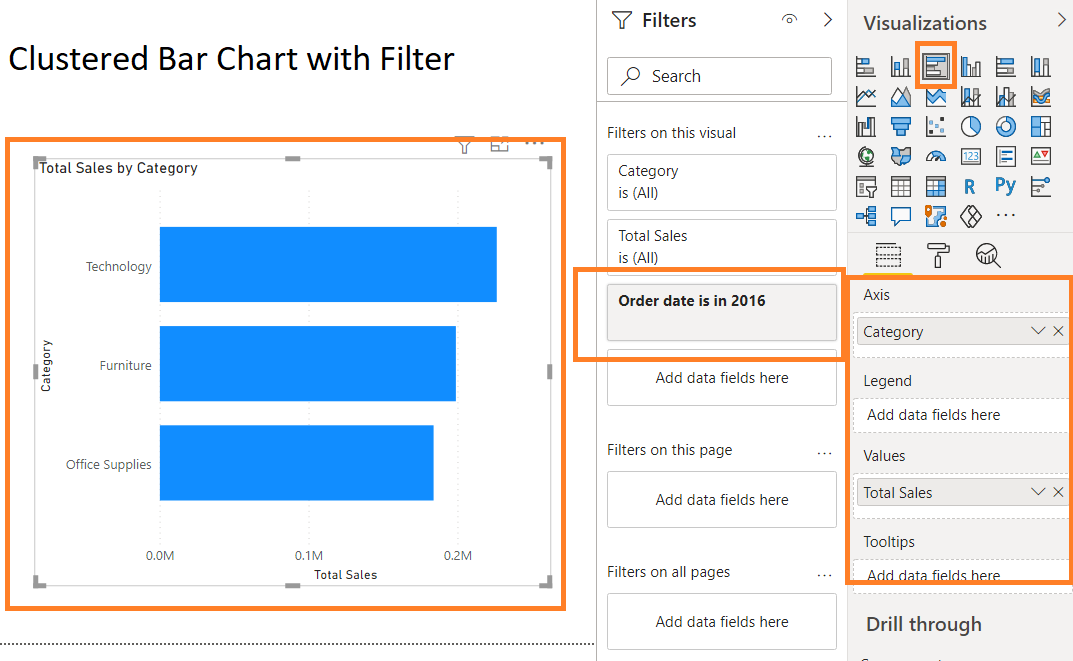Select the Slicer visualization icon
Viewport: 1073px width, 661px height.
point(865,186)
